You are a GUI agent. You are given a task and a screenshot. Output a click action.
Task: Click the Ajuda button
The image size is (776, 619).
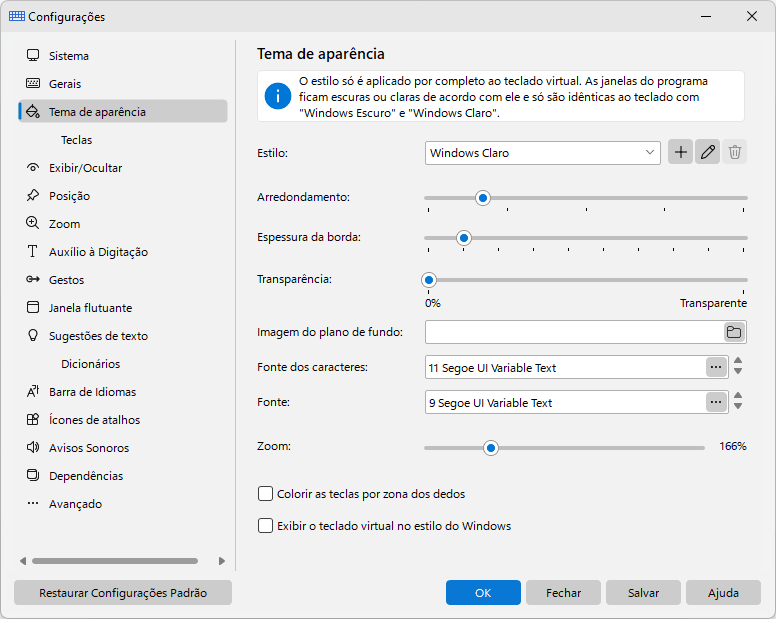[x=723, y=592]
